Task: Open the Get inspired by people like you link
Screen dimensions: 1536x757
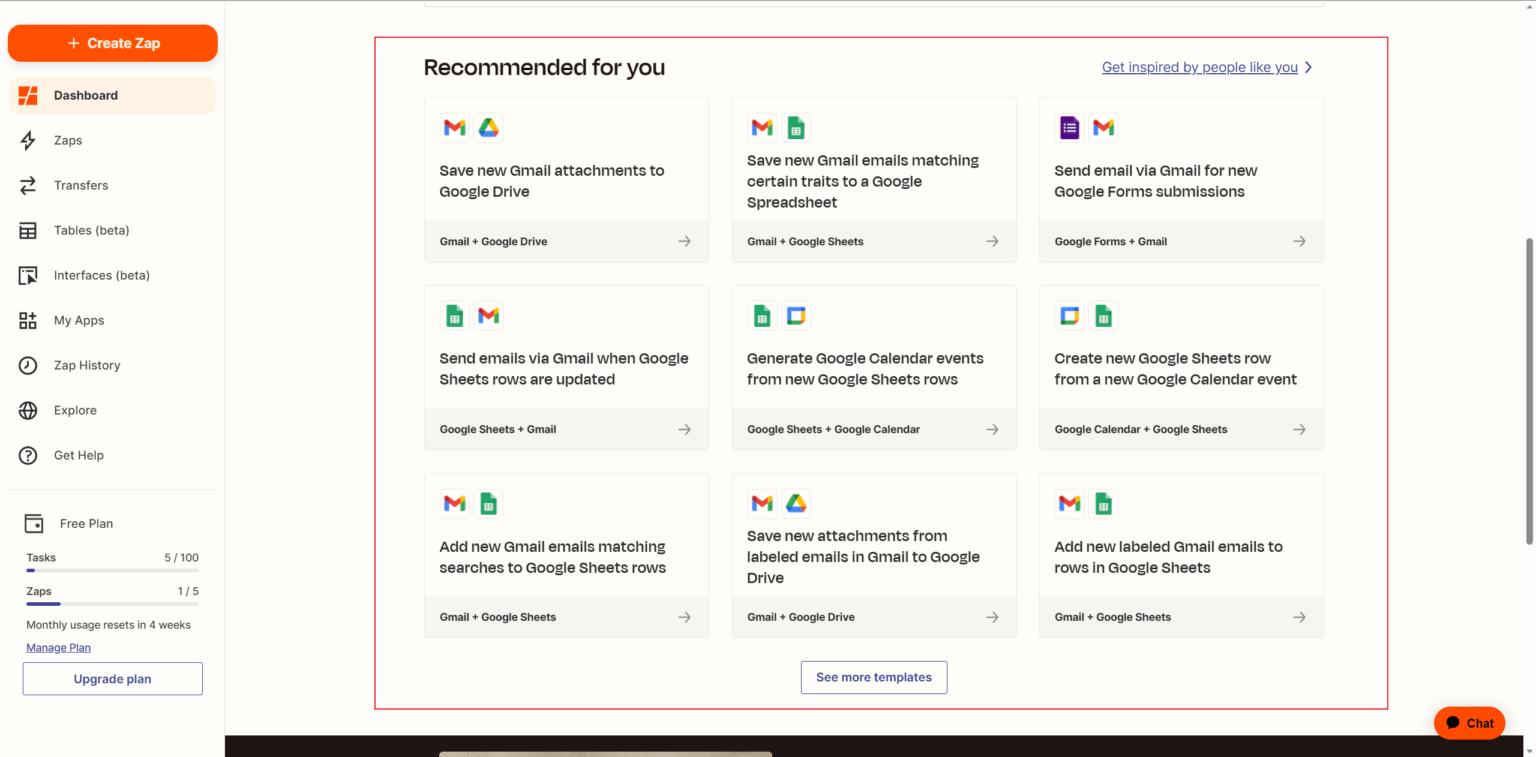Action: 1200,67
